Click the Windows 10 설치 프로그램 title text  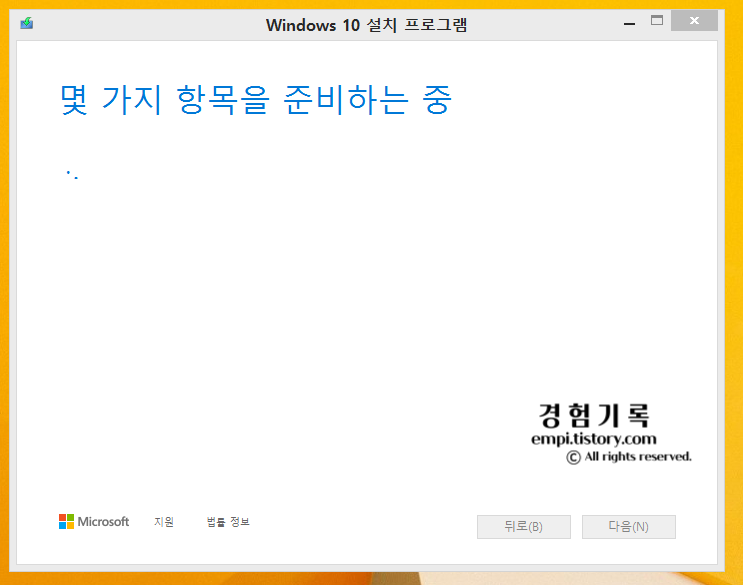366,25
